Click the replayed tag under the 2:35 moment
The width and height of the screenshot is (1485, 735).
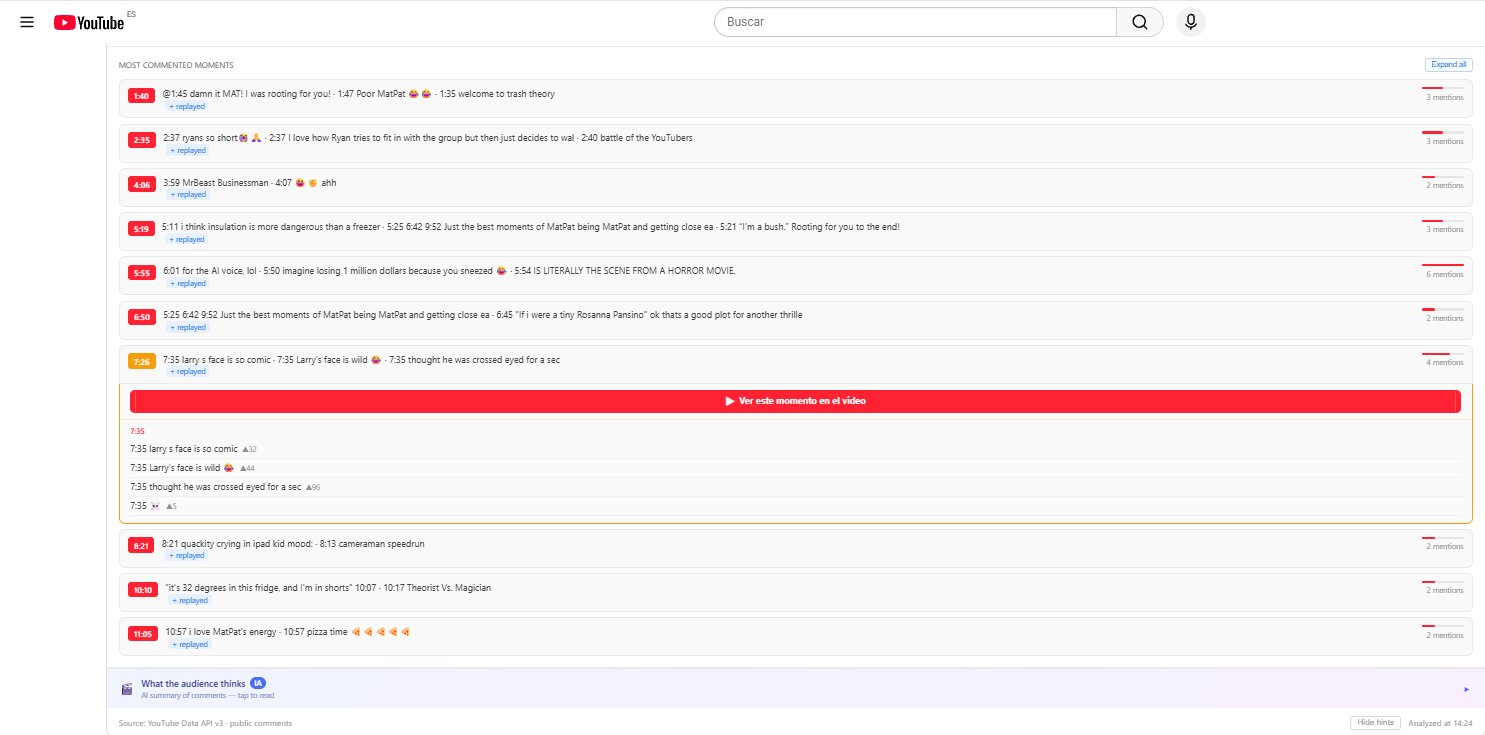click(186, 150)
